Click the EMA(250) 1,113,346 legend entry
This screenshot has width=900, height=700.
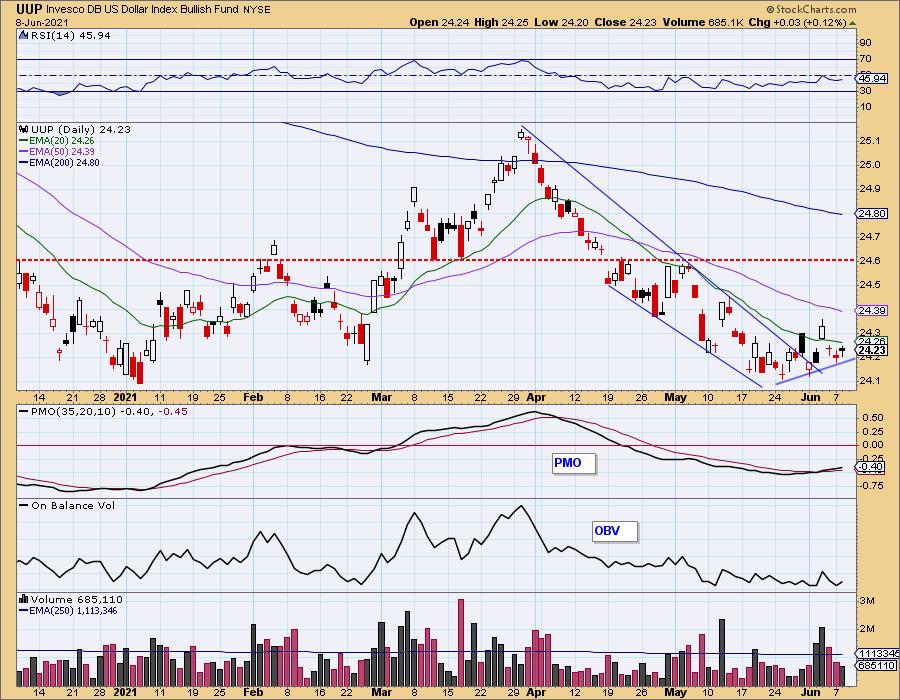[68, 610]
